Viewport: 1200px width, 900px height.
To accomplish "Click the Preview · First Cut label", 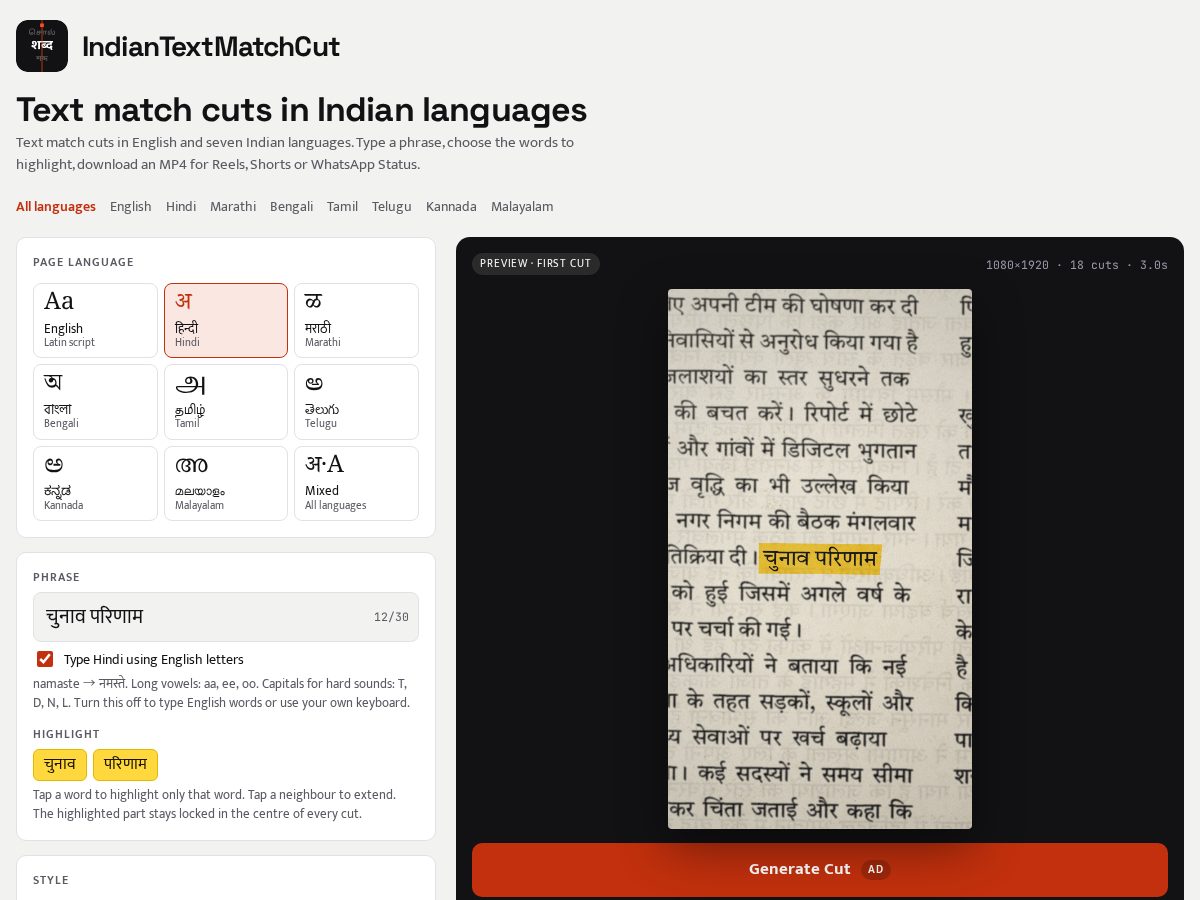I will [x=536, y=264].
